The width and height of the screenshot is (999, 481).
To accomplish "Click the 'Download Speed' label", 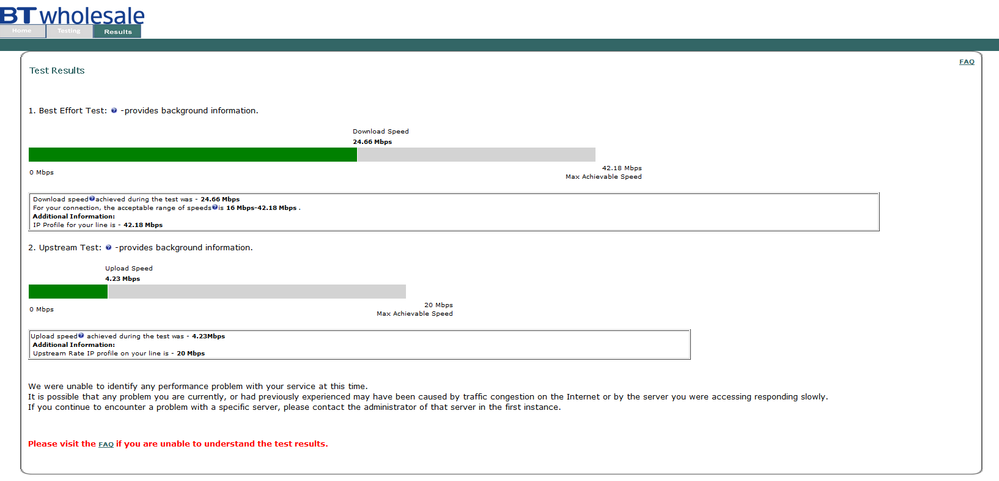I will (x=381, y=131).
